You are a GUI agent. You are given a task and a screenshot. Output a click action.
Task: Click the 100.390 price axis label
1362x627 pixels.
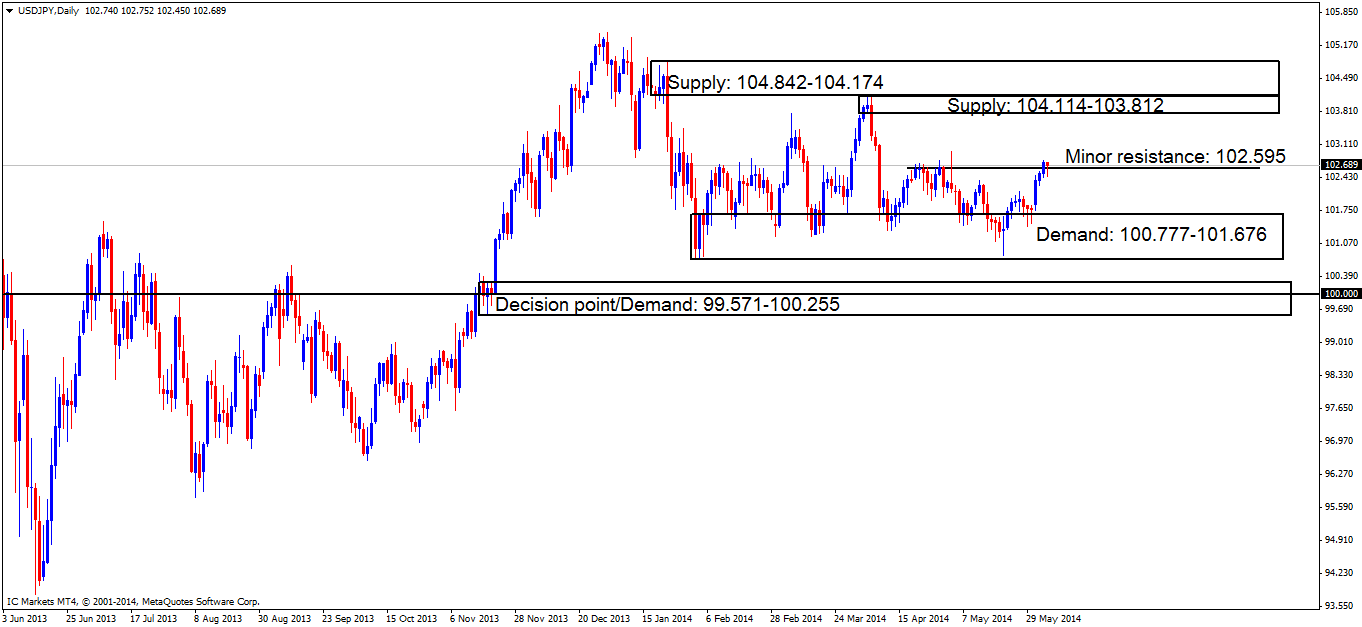[x=1339, y=276]
